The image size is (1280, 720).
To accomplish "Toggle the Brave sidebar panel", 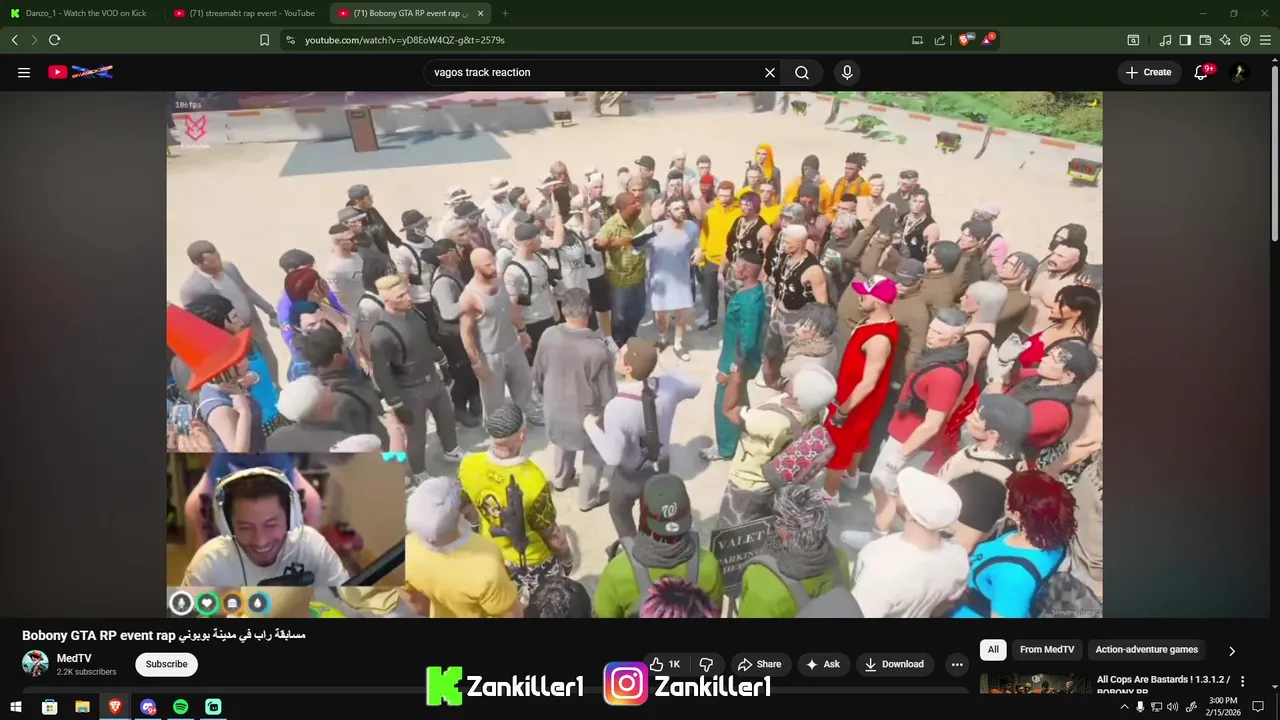I will coord(1185,40).
